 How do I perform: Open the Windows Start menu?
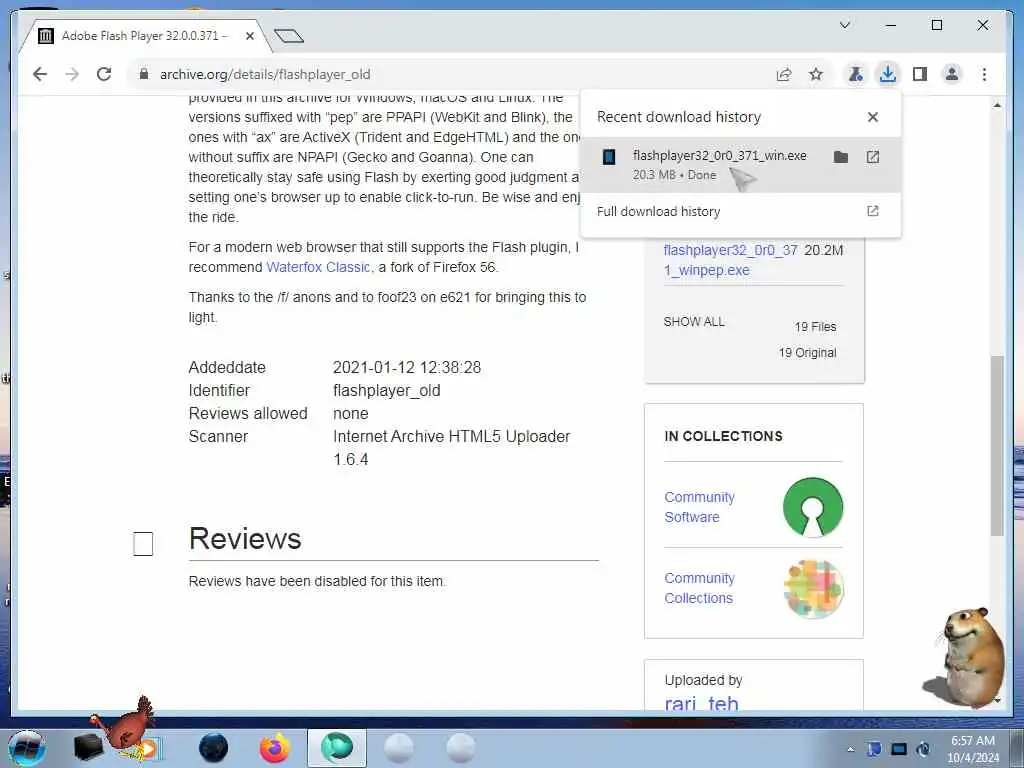26,748
